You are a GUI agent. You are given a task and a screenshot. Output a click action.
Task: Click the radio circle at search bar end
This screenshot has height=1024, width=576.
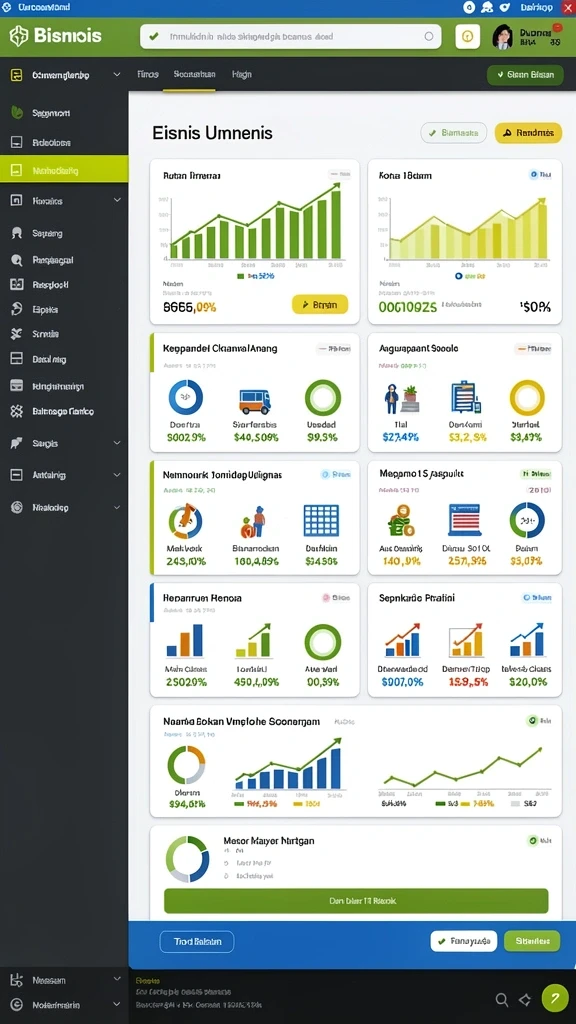[x=429, y=37]
